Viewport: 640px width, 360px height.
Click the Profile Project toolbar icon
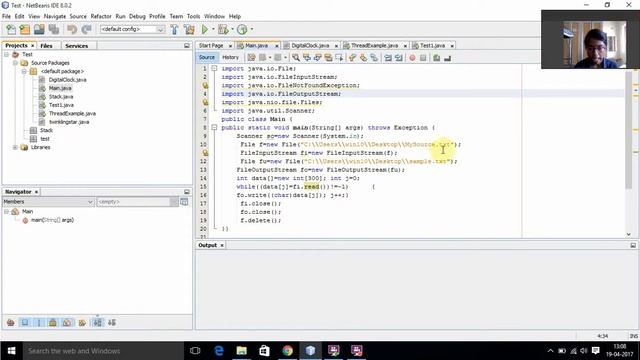click(x=242, y=29)
